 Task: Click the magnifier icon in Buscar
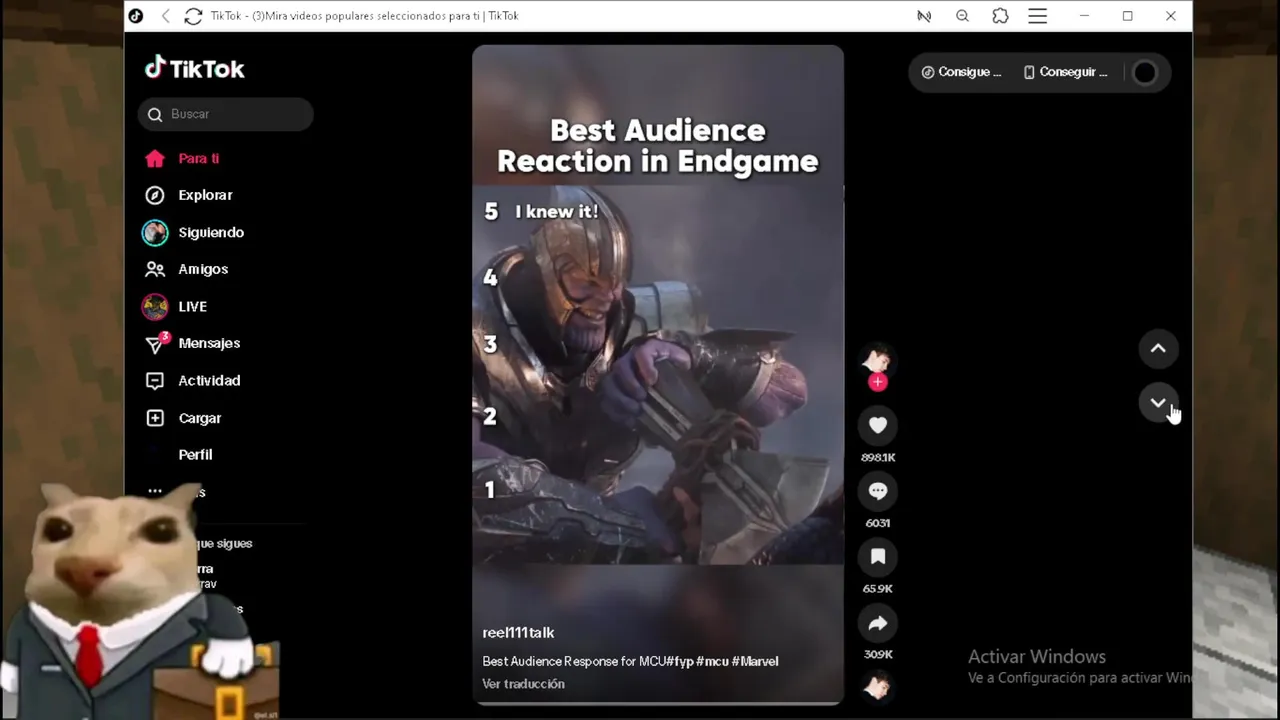[x=155, y=114]
